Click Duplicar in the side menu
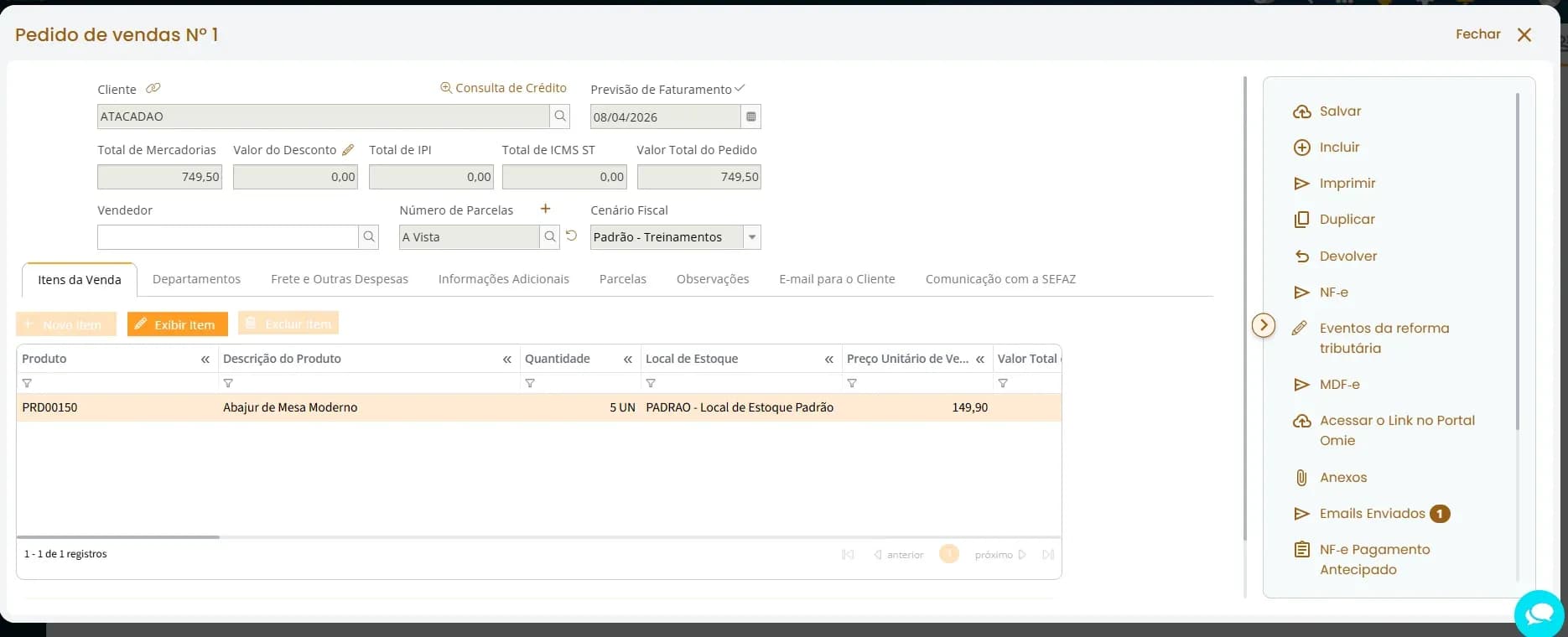The width and height of the screenshot is (1568, 637). (x=1334, y=220)
